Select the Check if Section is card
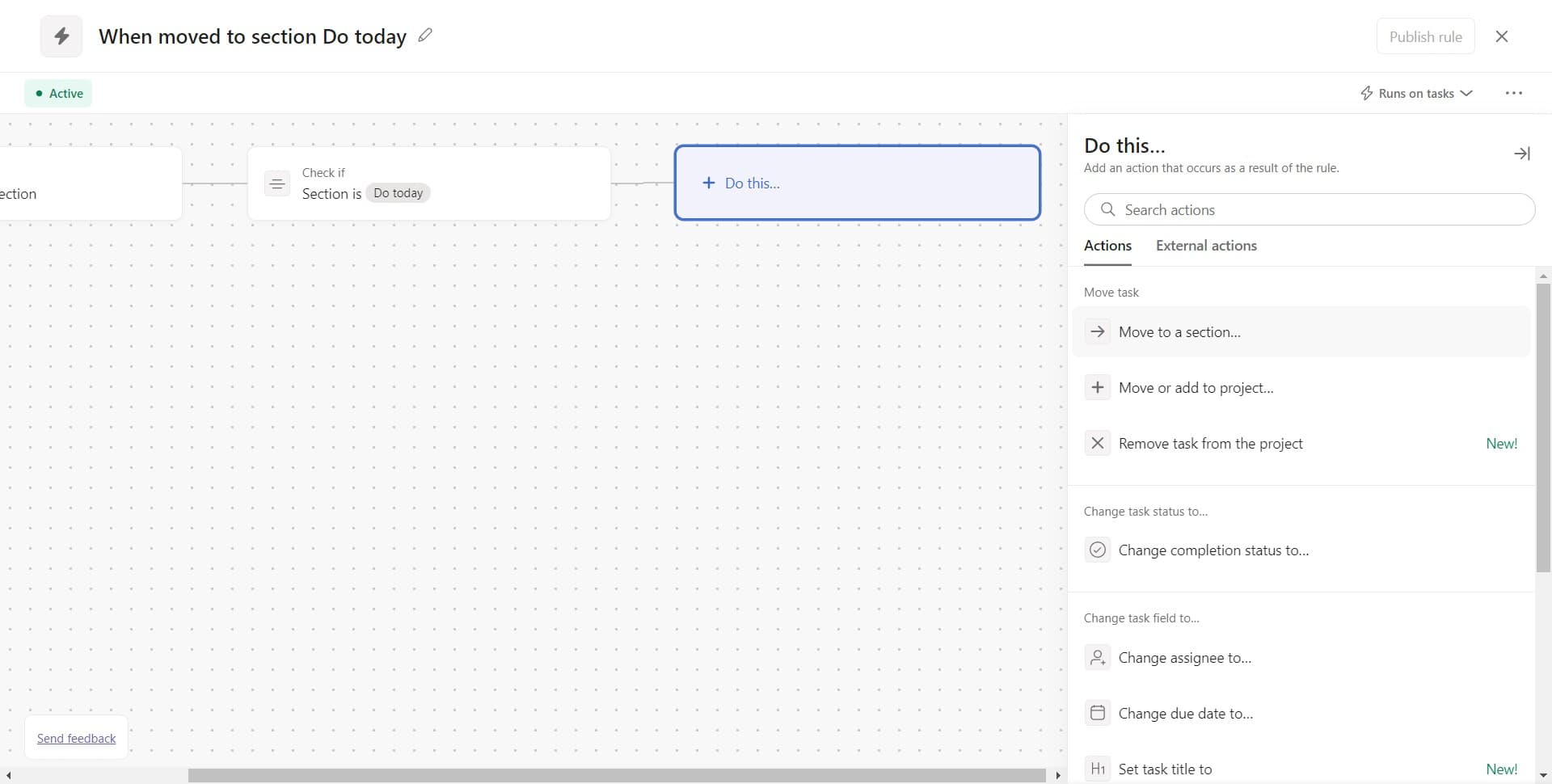This screenshot has width=1552, height=784. (428, 183)
